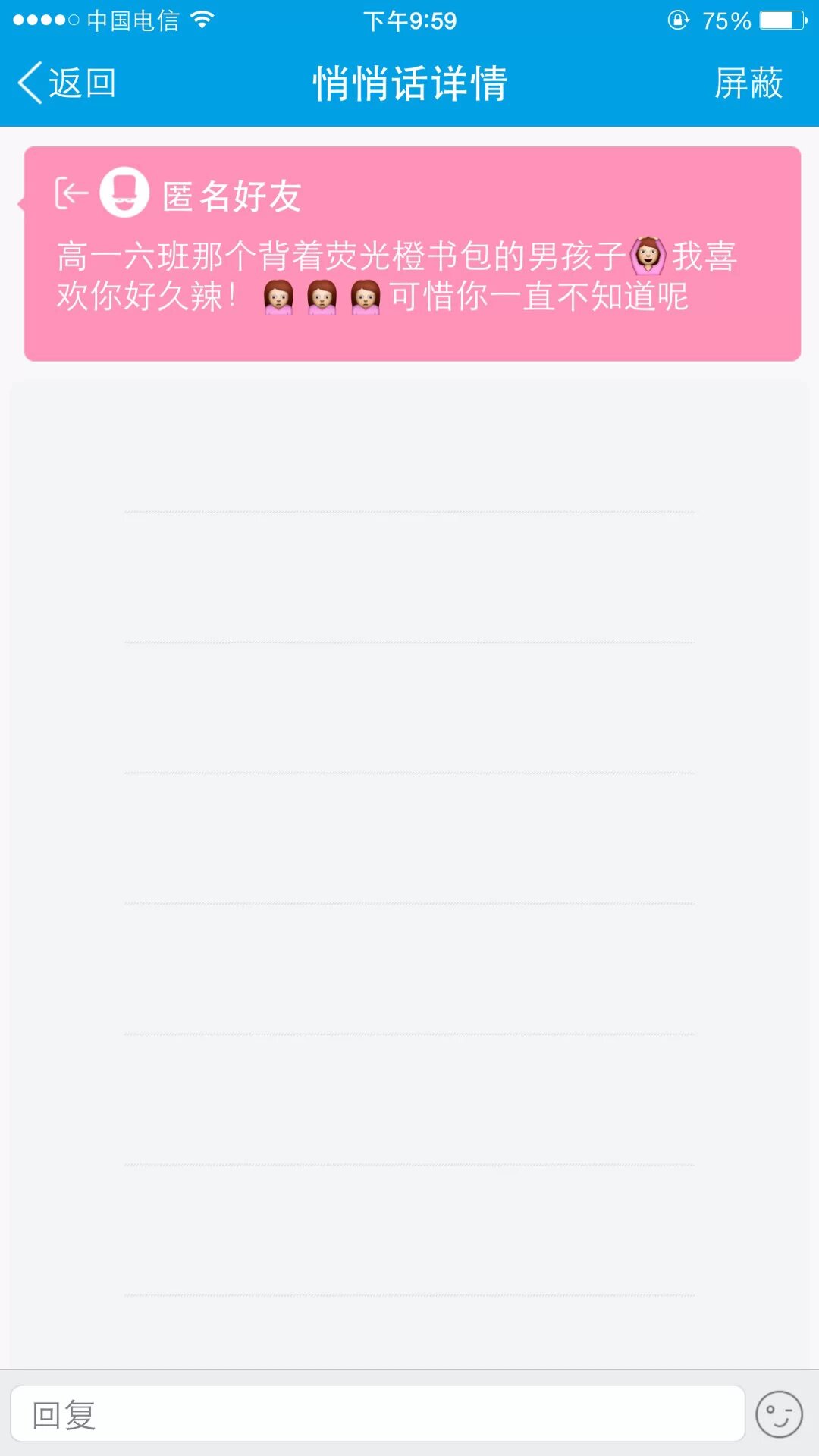The width and height of the screenshot is (819, 1456).
Task: Tap the 匿名好友 sender name
Action: pos(232,196)
